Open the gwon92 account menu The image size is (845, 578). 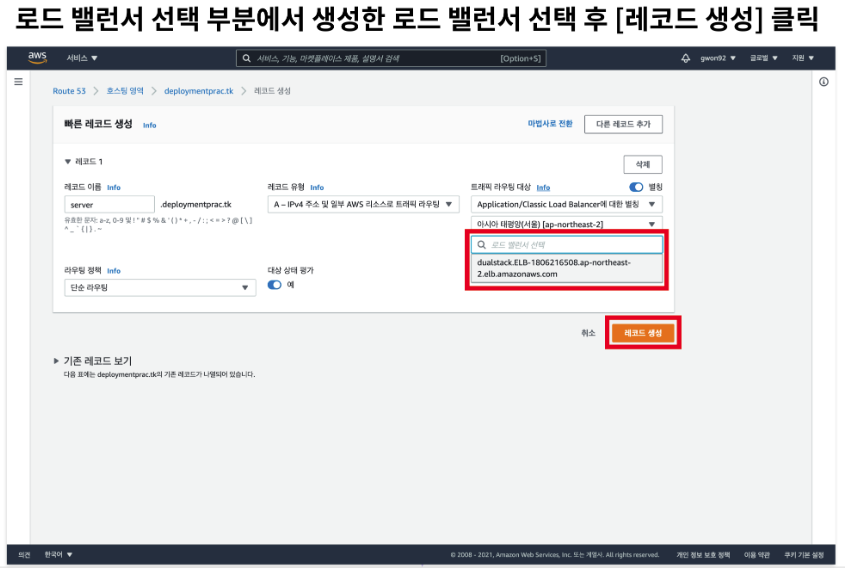(718, 58)
